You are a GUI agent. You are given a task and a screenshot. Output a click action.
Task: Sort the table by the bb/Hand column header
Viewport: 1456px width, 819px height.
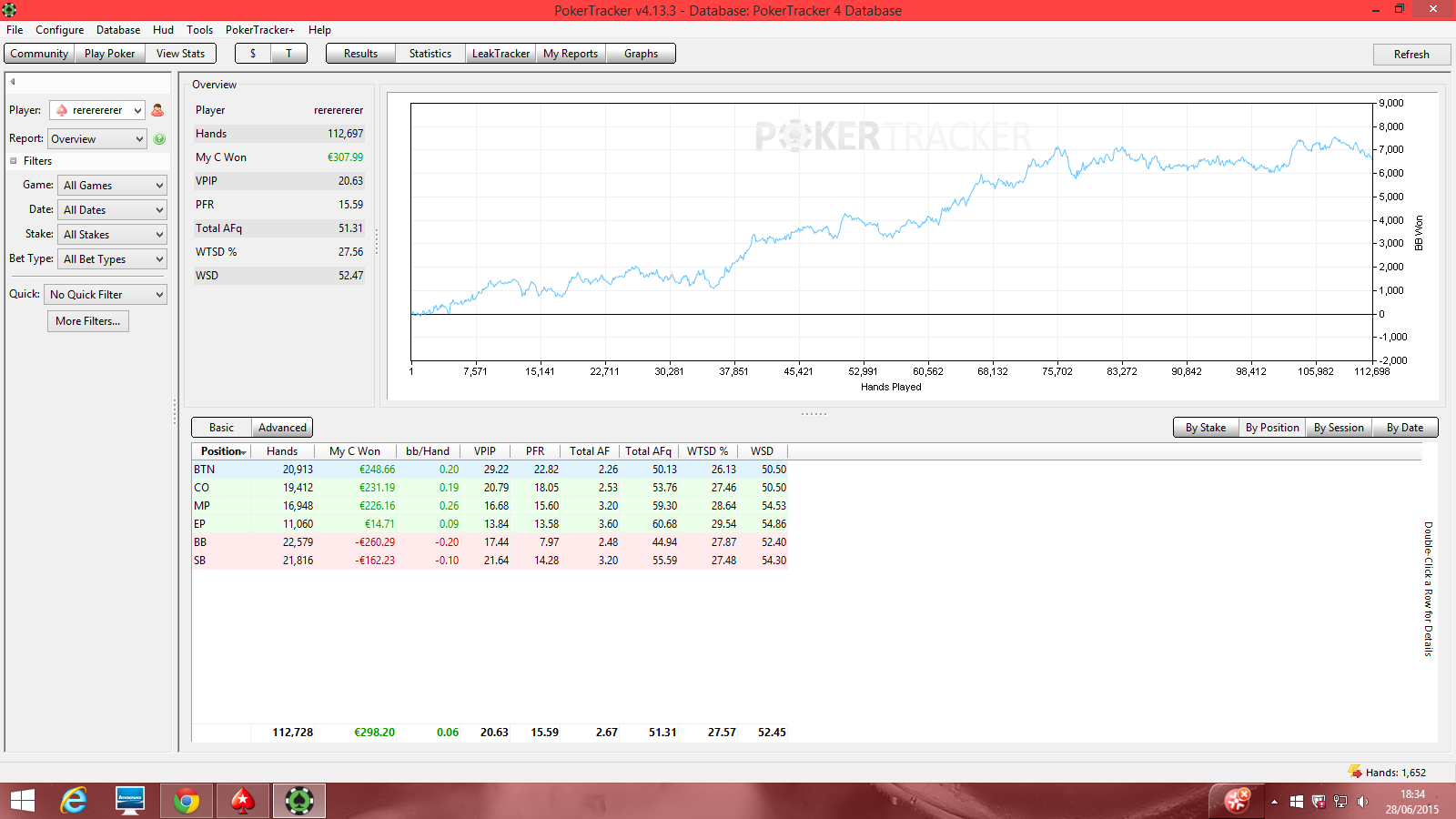428,451
